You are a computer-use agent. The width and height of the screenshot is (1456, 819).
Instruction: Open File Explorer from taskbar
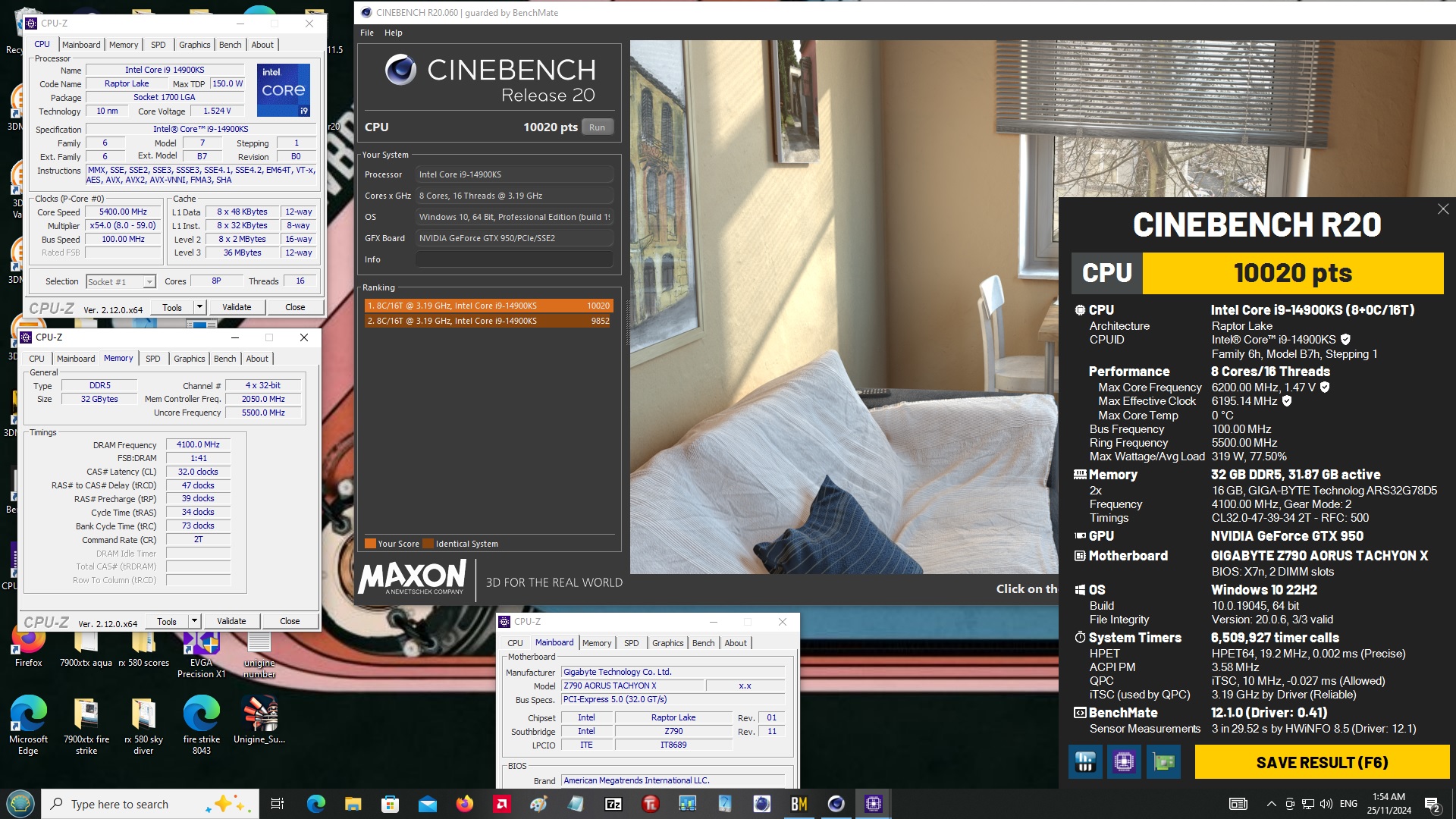pos(353,804)
